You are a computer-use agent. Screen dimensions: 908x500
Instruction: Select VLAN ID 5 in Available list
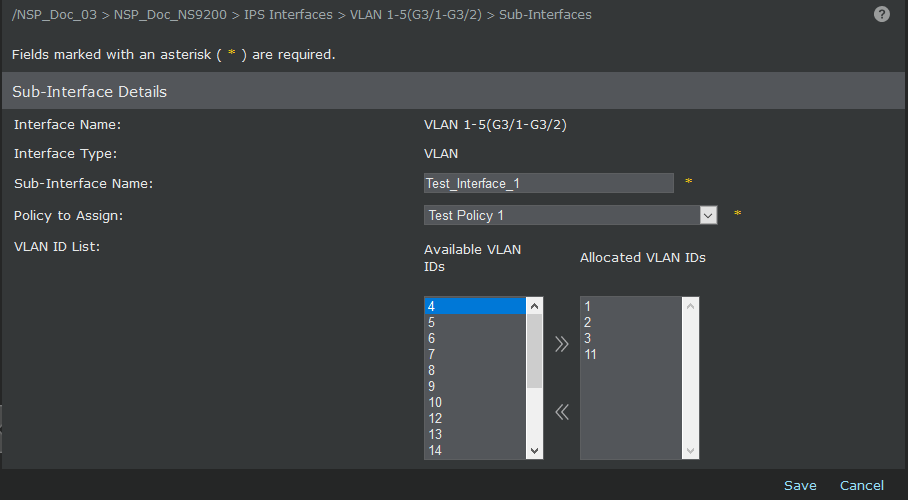point(475,322)
